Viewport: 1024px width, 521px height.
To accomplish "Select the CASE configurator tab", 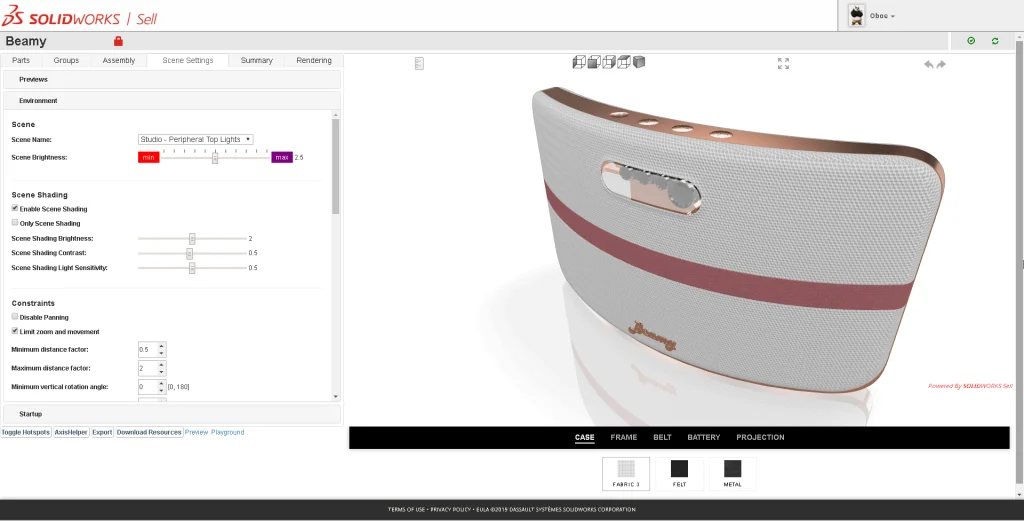I will click(584, 437).
